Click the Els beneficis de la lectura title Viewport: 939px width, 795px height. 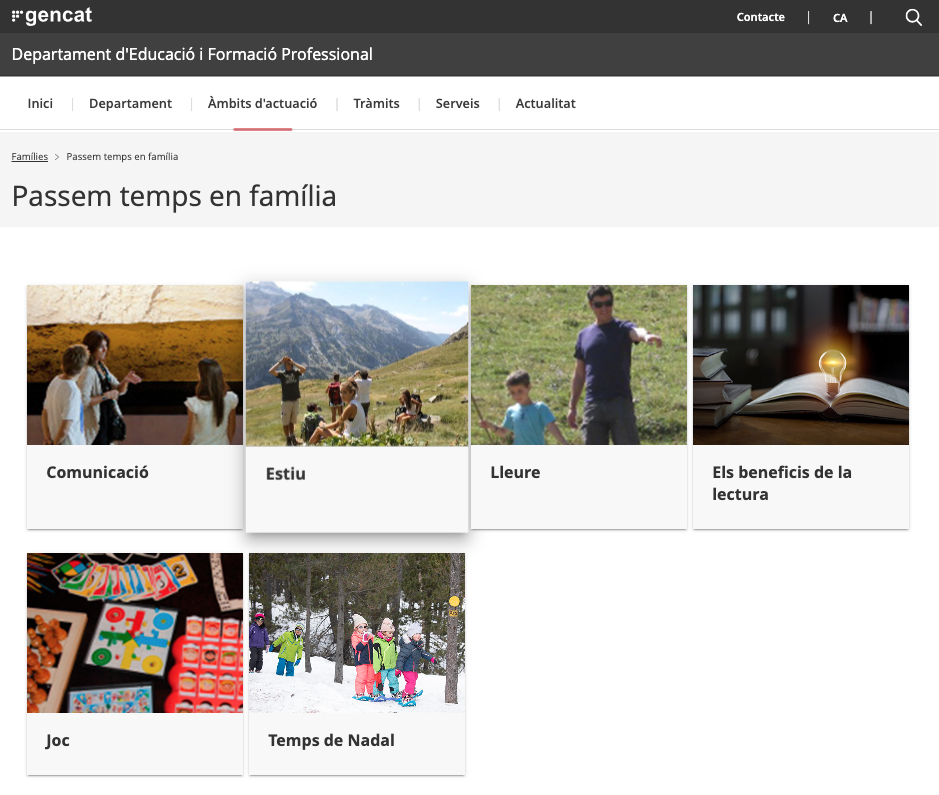click(781, 483)
